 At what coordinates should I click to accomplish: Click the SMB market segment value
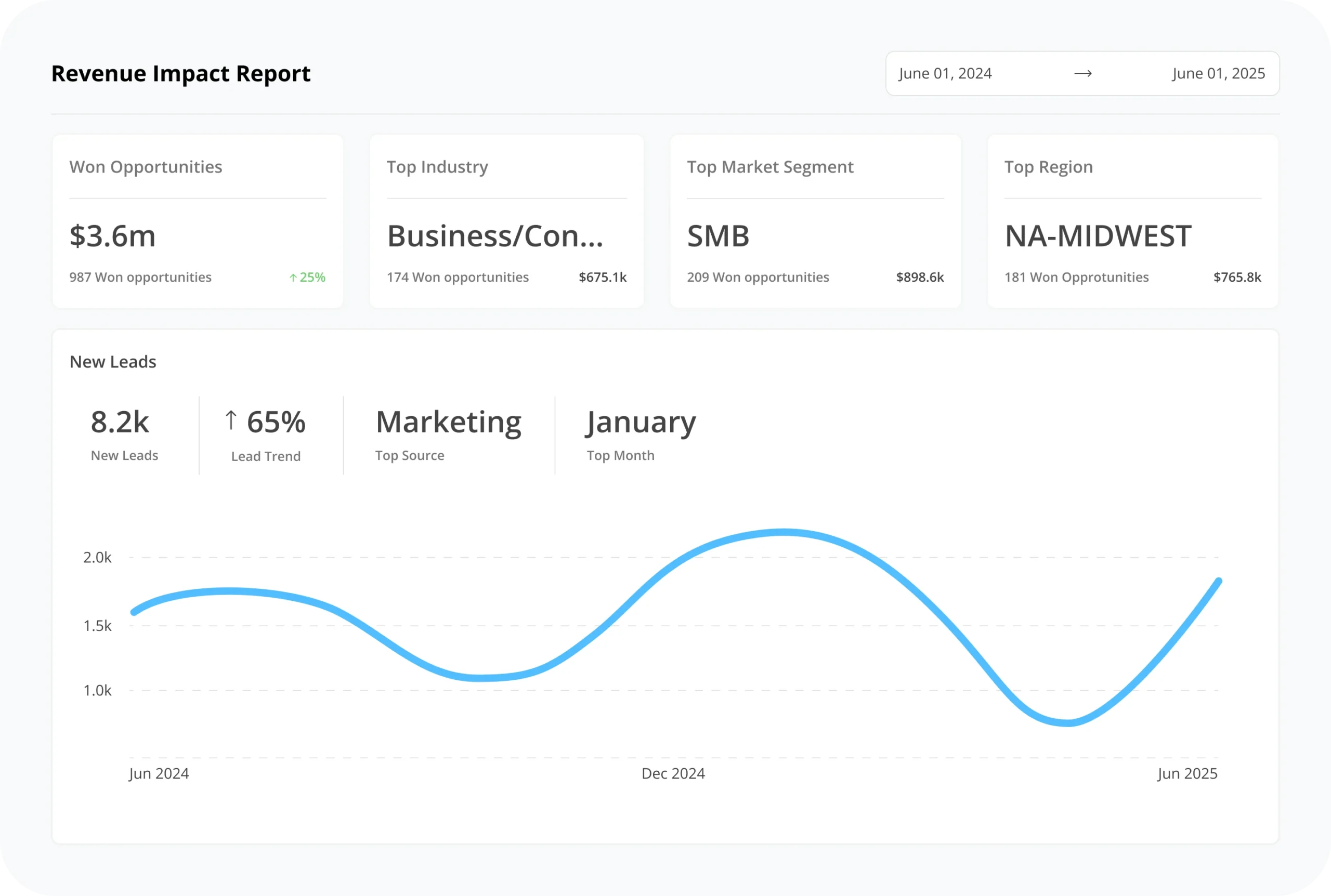pyautogui.click(x=718, y=236)
